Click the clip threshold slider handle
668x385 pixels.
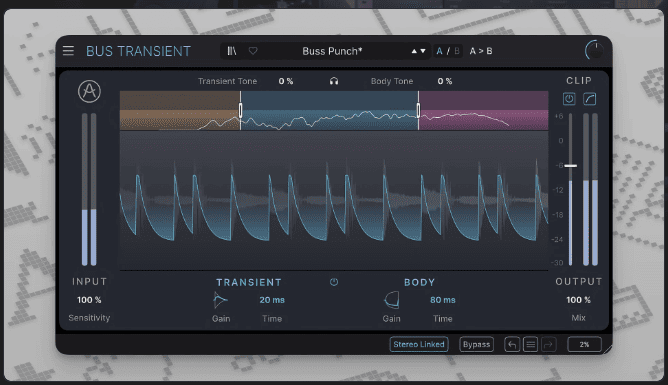[571, 166]
